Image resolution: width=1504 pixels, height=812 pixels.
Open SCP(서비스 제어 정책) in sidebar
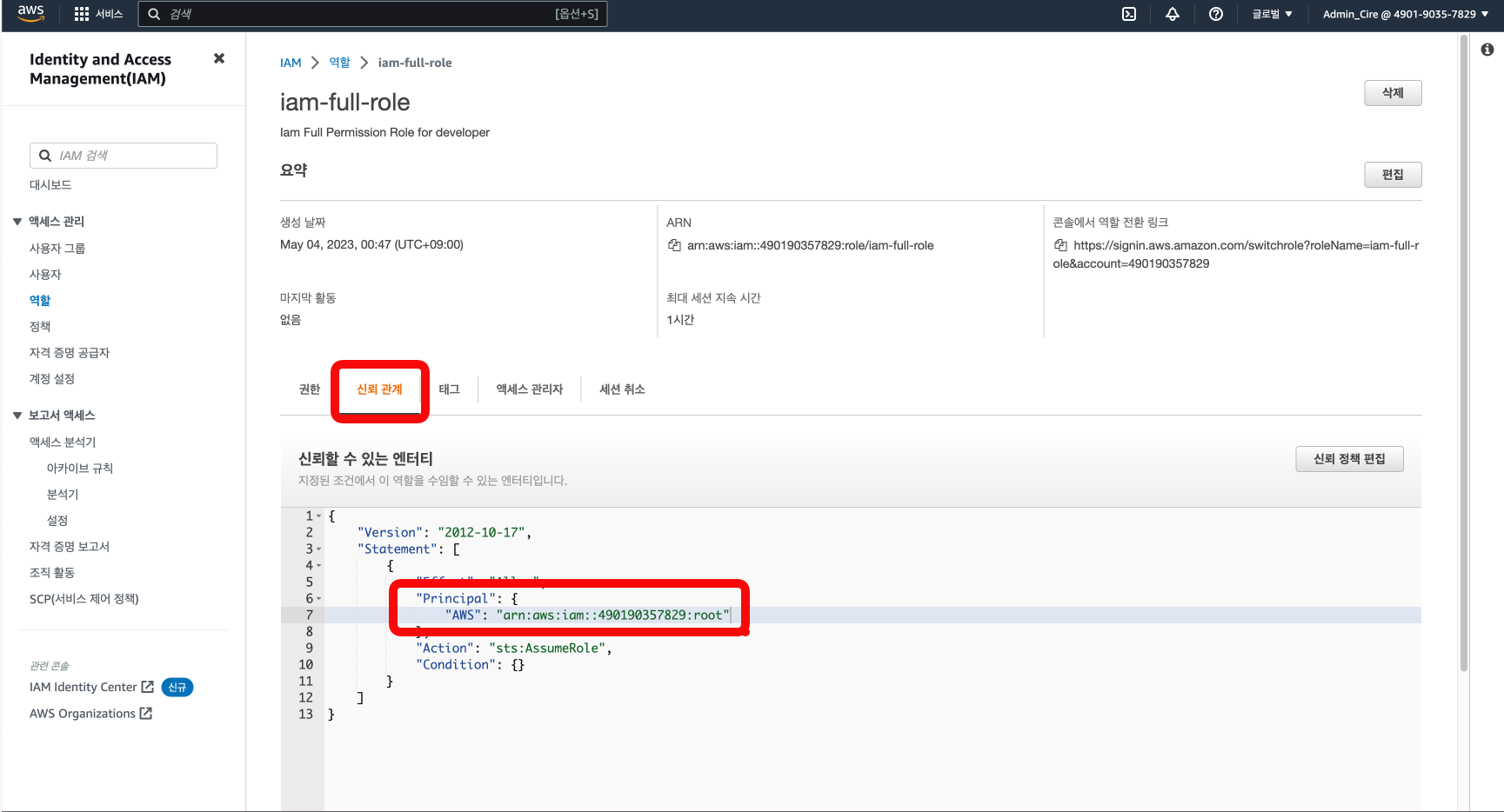tap(84, 599)
